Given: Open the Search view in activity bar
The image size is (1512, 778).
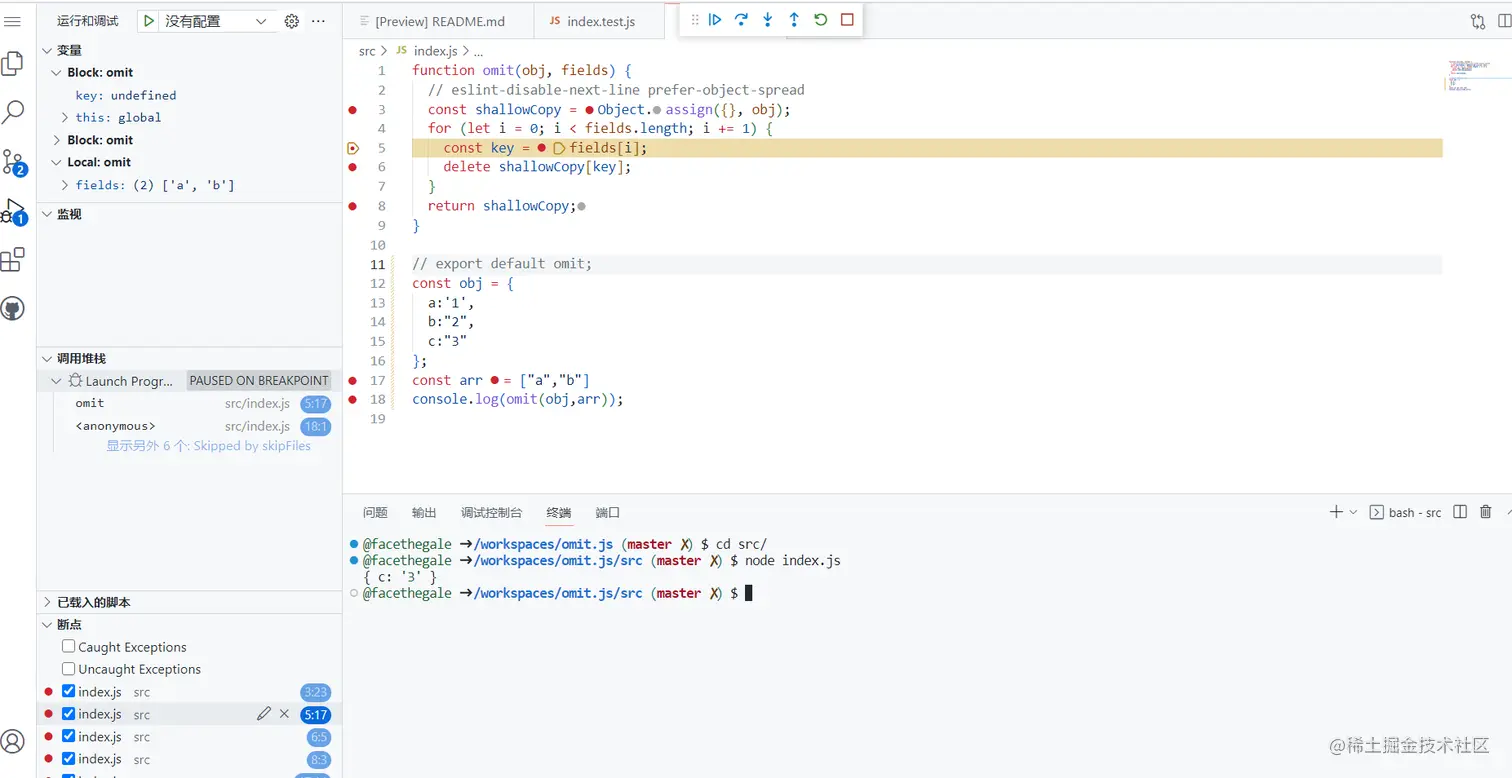Looking at the screenshot, I should point(13,112).
